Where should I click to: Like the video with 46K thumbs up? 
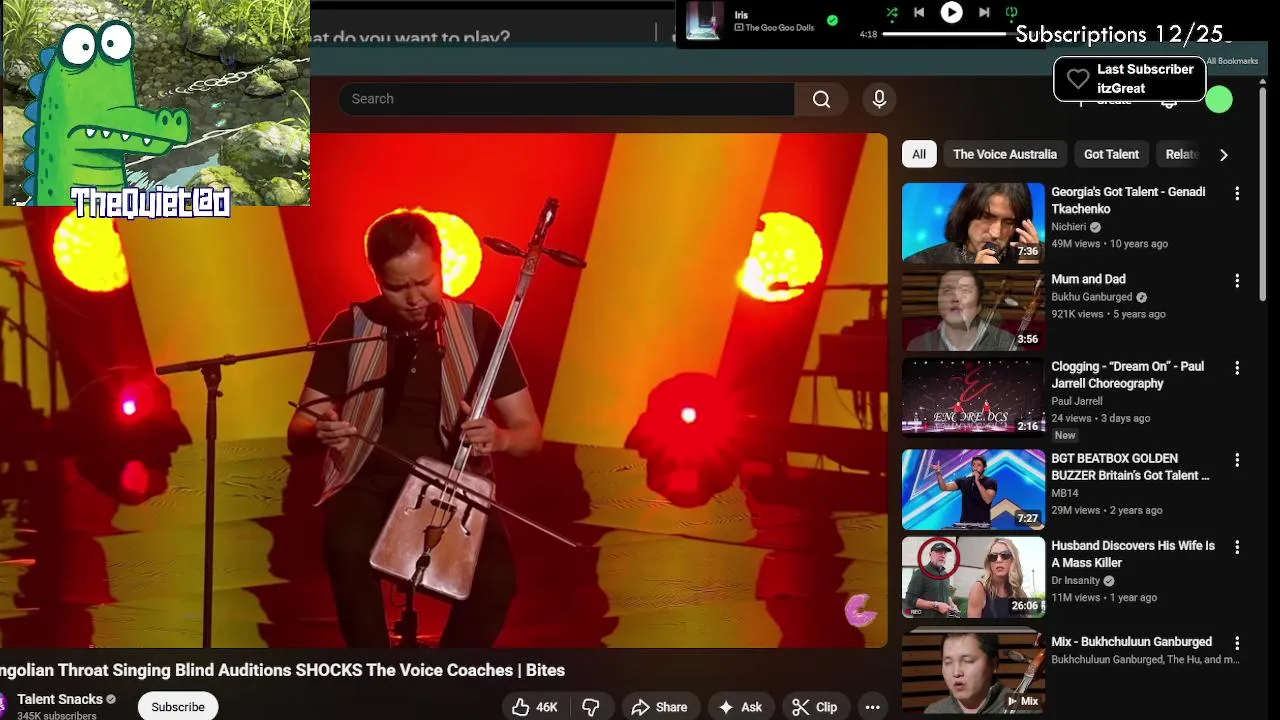click(535, 707)
